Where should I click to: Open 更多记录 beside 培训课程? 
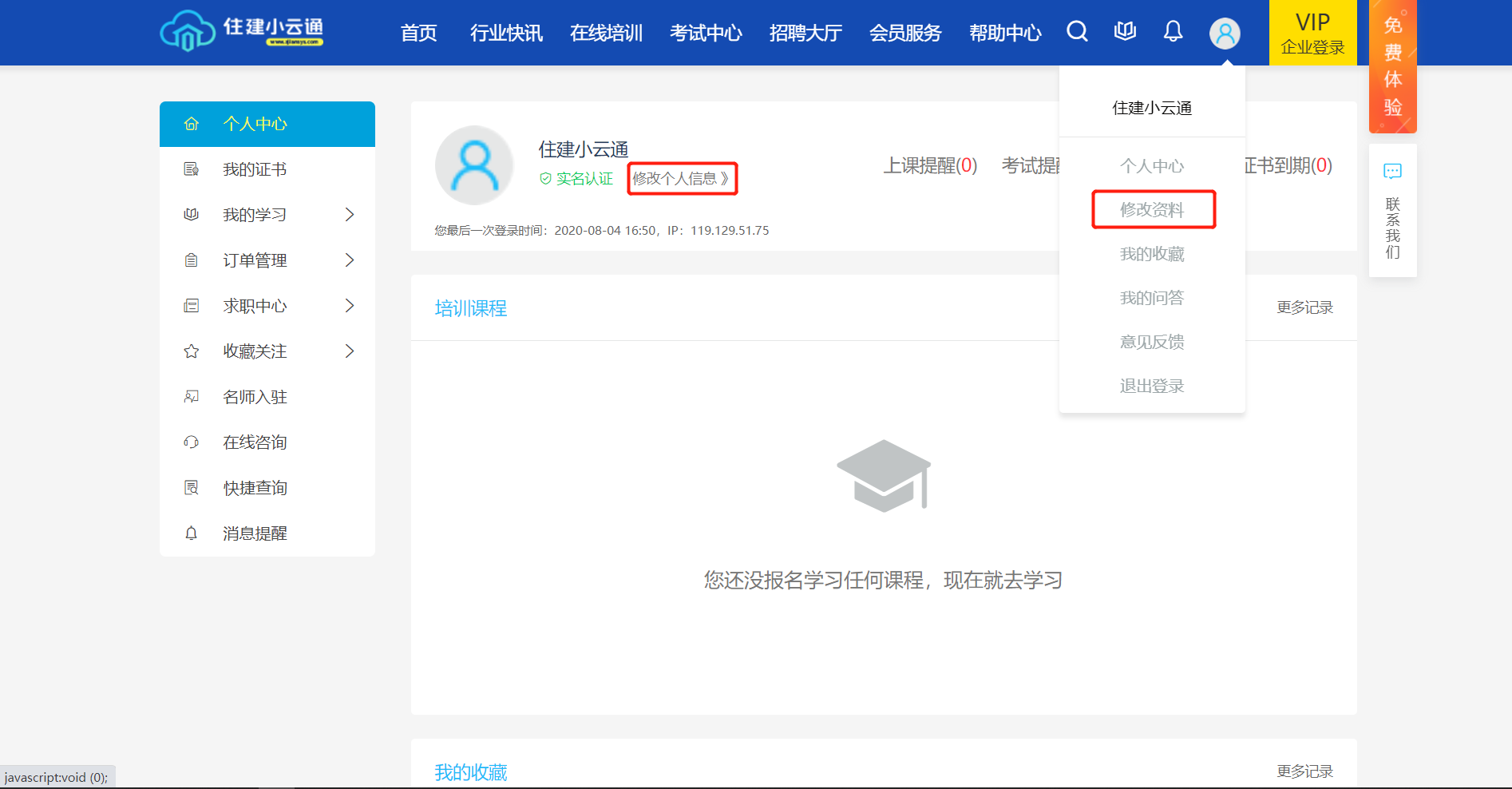(x=1304, y=308)
